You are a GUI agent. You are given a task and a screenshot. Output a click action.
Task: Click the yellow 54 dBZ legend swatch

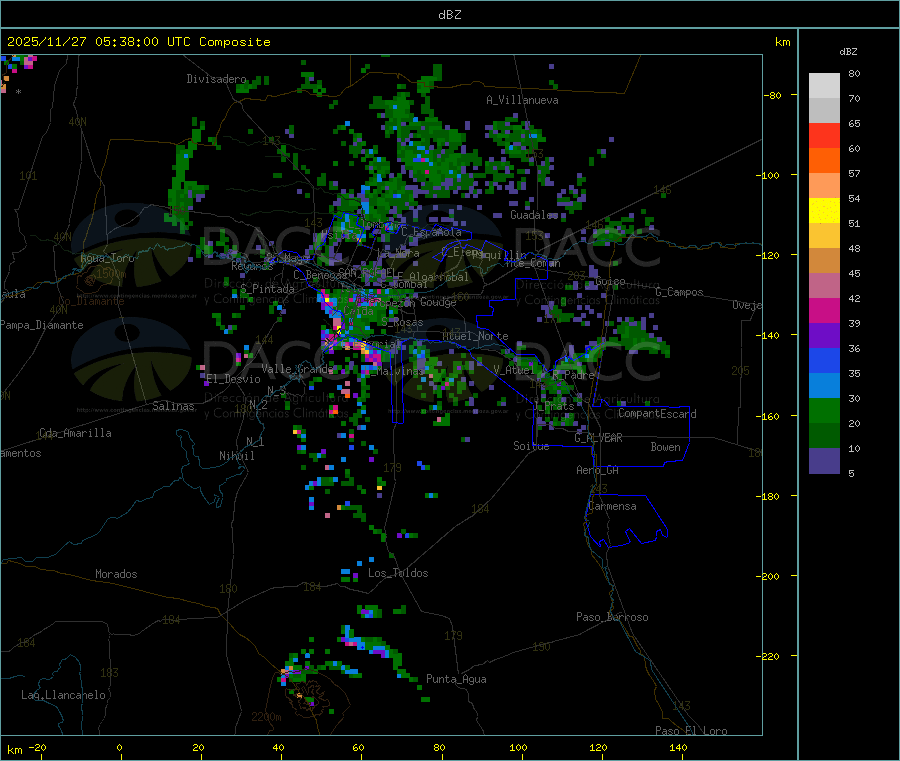point(824,211)
